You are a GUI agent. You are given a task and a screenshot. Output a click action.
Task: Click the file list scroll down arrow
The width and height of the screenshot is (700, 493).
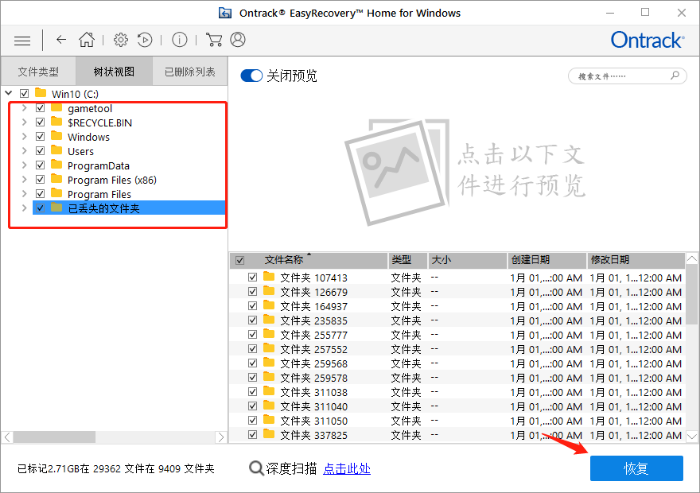692,436
